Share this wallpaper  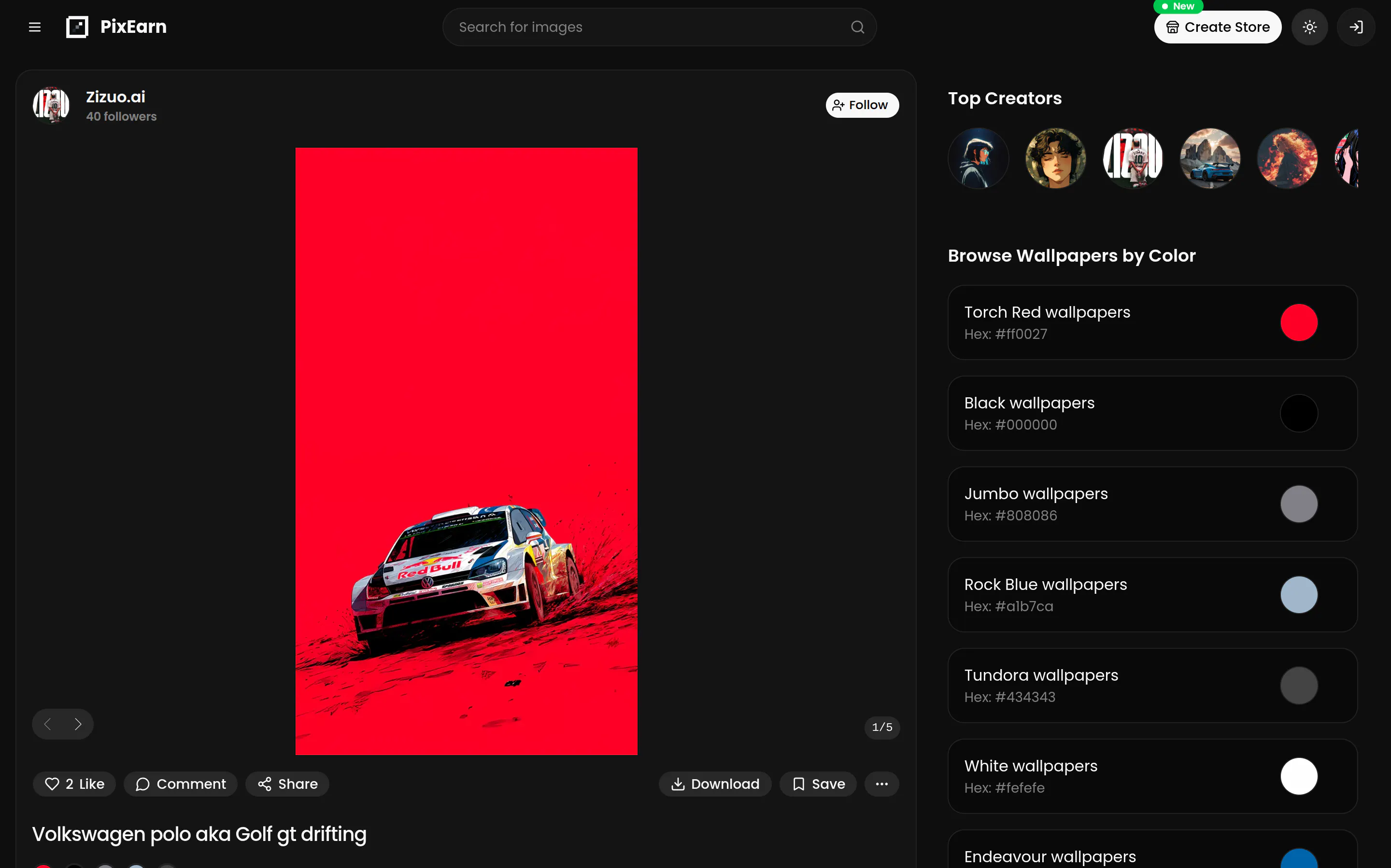[x=287, y=784]
